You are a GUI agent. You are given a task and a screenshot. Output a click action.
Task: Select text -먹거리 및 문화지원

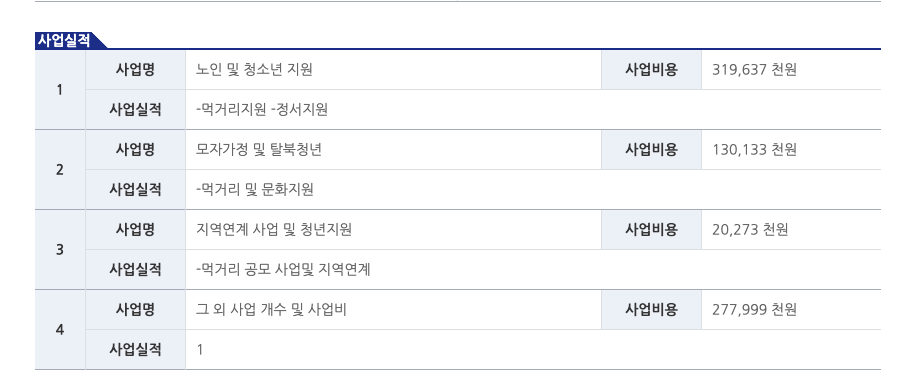click(255, 189)
